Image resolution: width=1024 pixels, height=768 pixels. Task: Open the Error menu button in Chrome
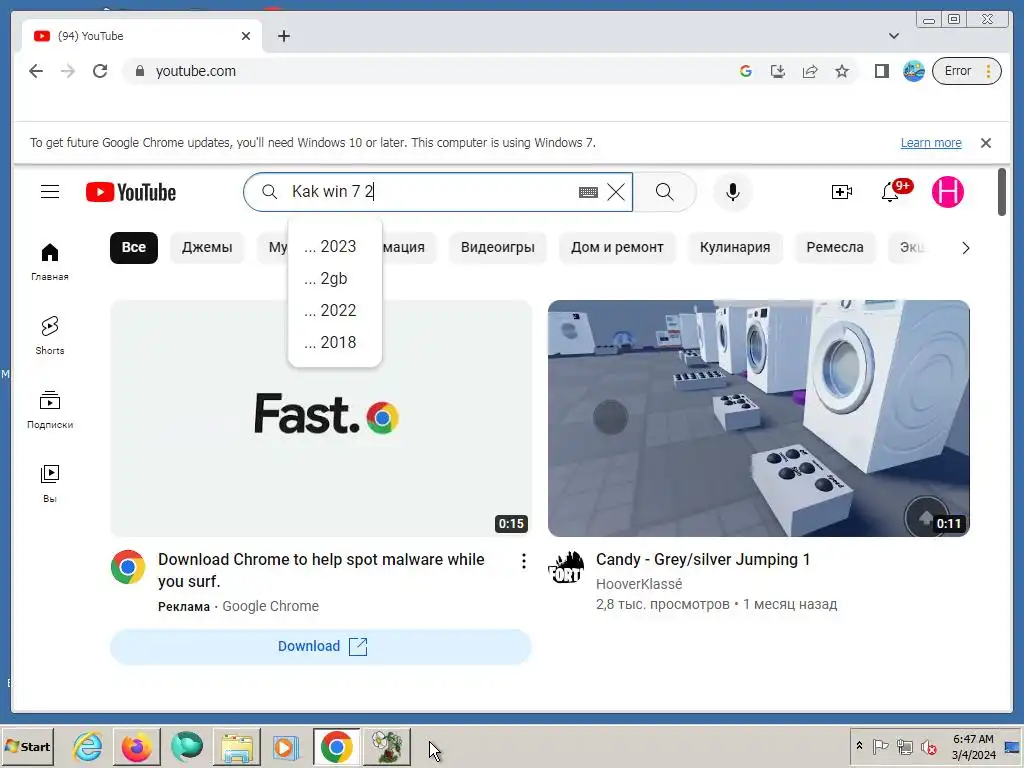pos(967,71)
